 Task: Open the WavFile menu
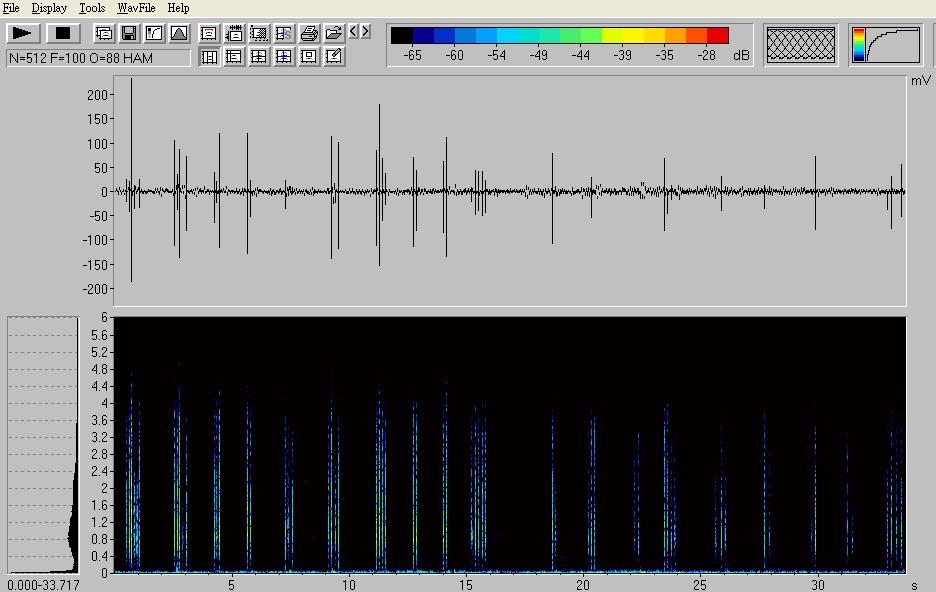tap(136, 8)
